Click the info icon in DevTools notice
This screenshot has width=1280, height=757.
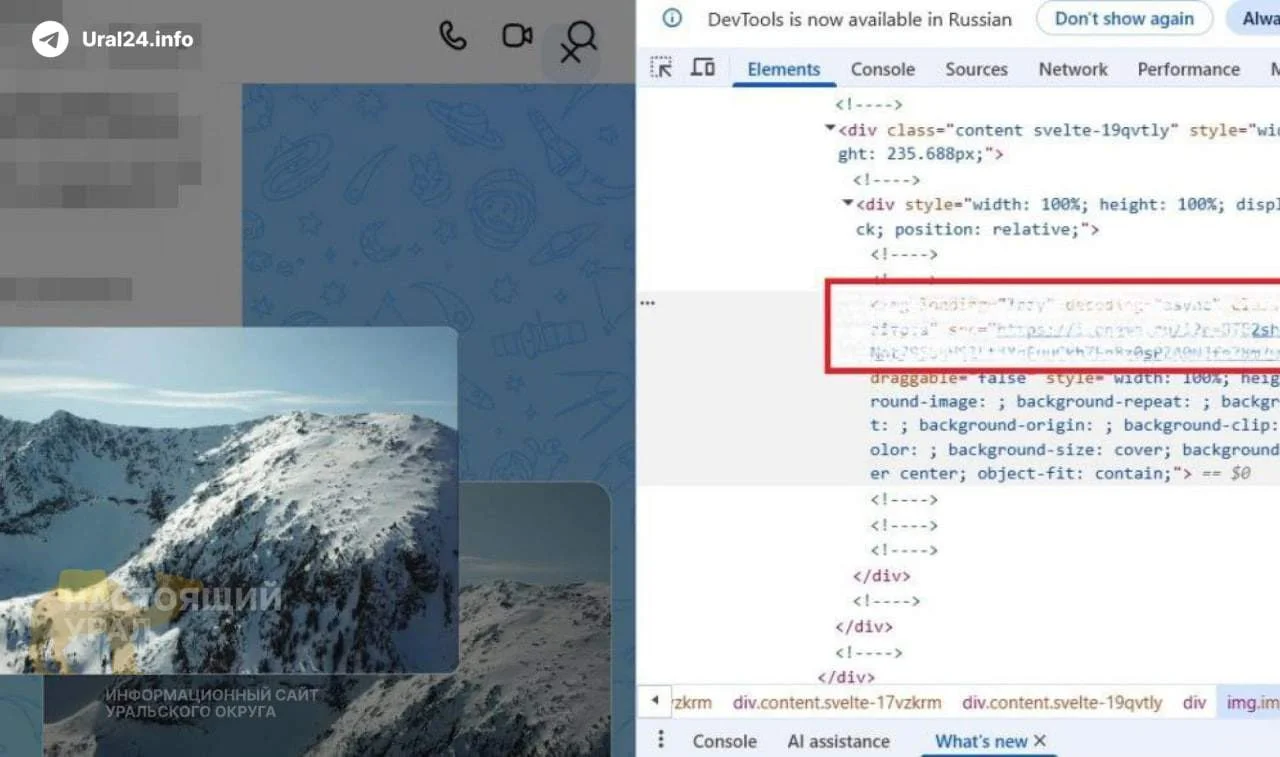tap(673, 18)
